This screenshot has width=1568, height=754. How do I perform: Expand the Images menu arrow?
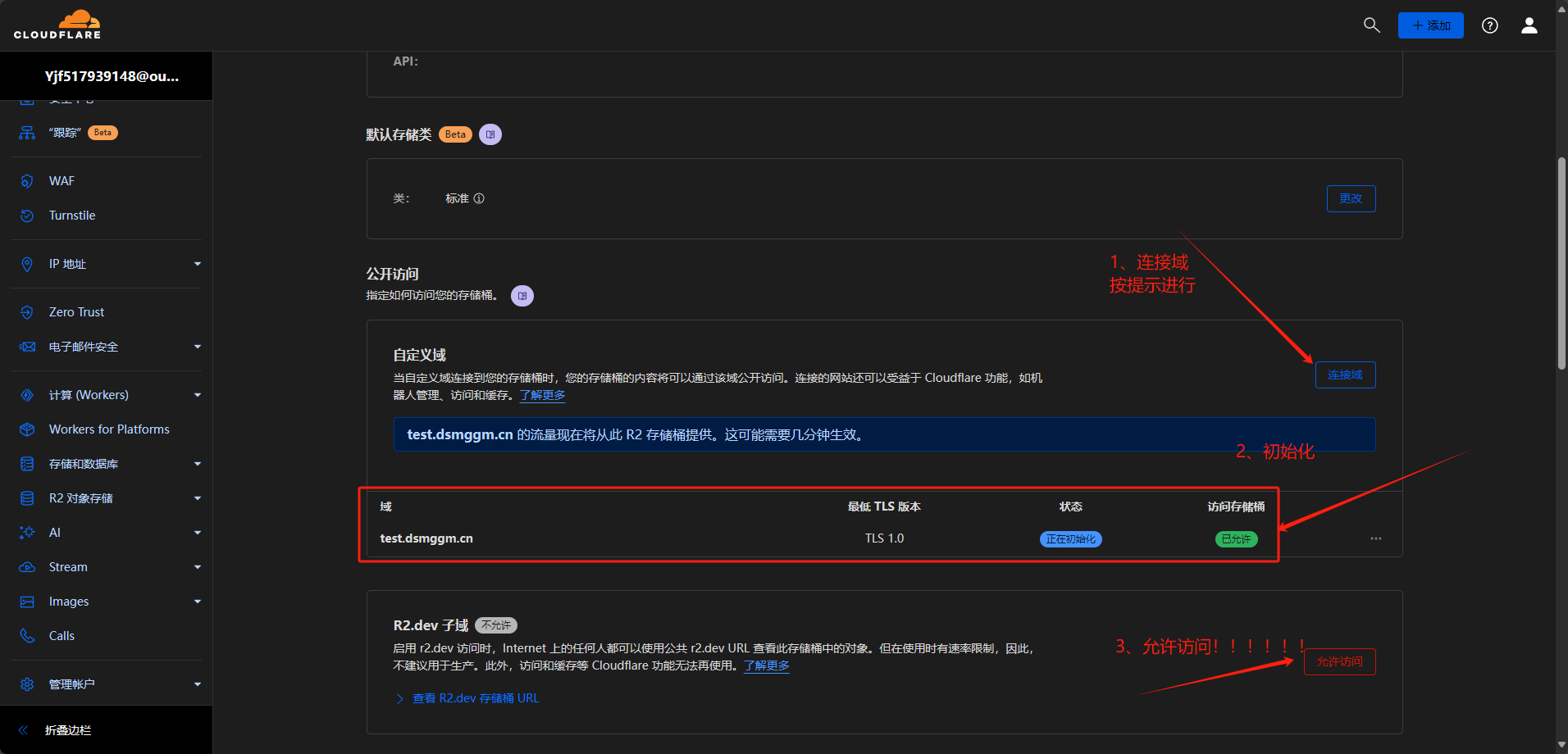(x=198, y=602)
